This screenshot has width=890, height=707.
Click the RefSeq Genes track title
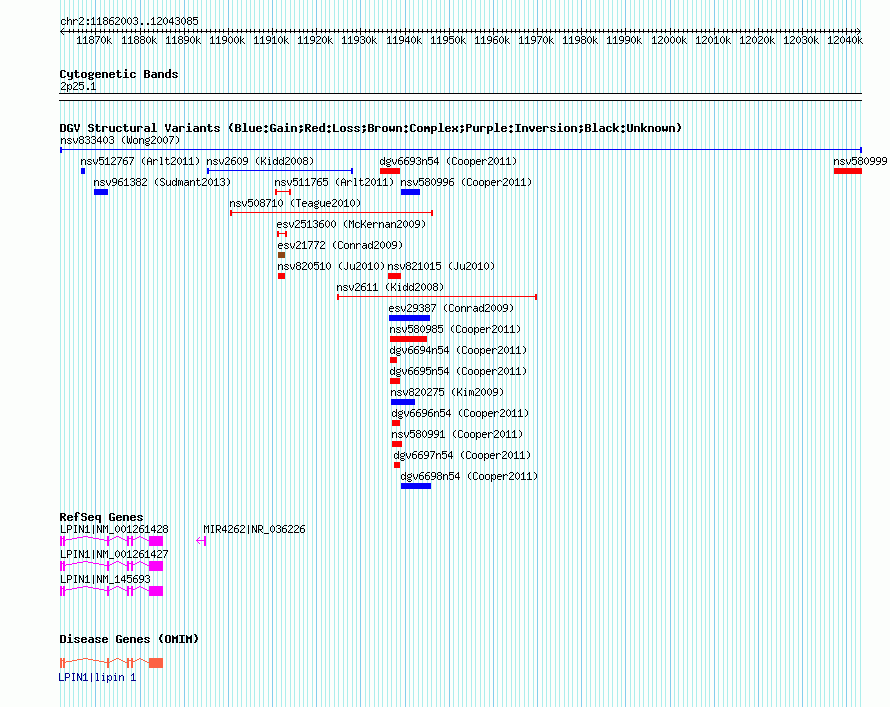click(x=101, y=517)
